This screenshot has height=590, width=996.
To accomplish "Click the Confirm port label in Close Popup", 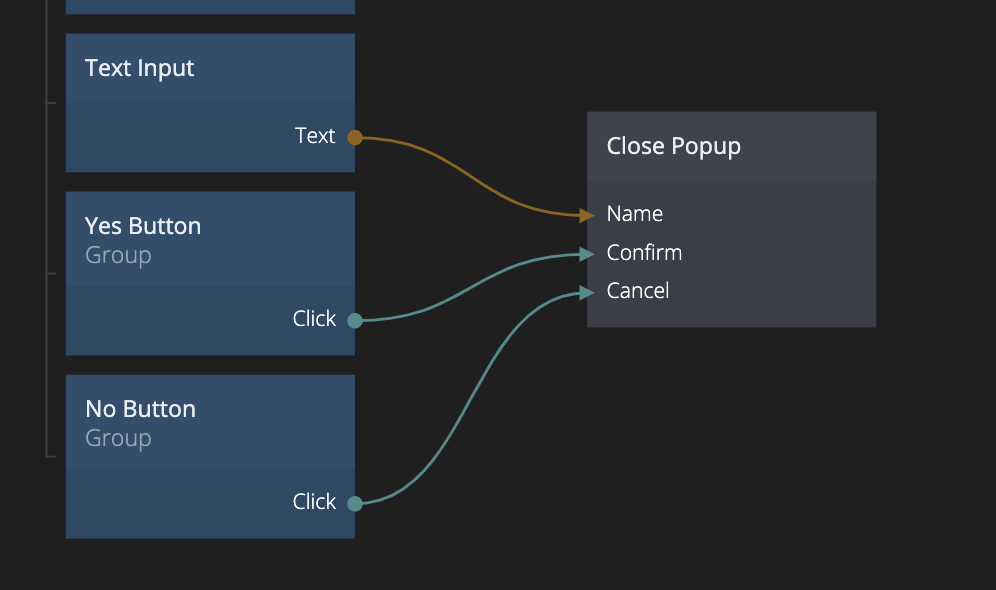I will pyautogui.click(x=644, y=253).
